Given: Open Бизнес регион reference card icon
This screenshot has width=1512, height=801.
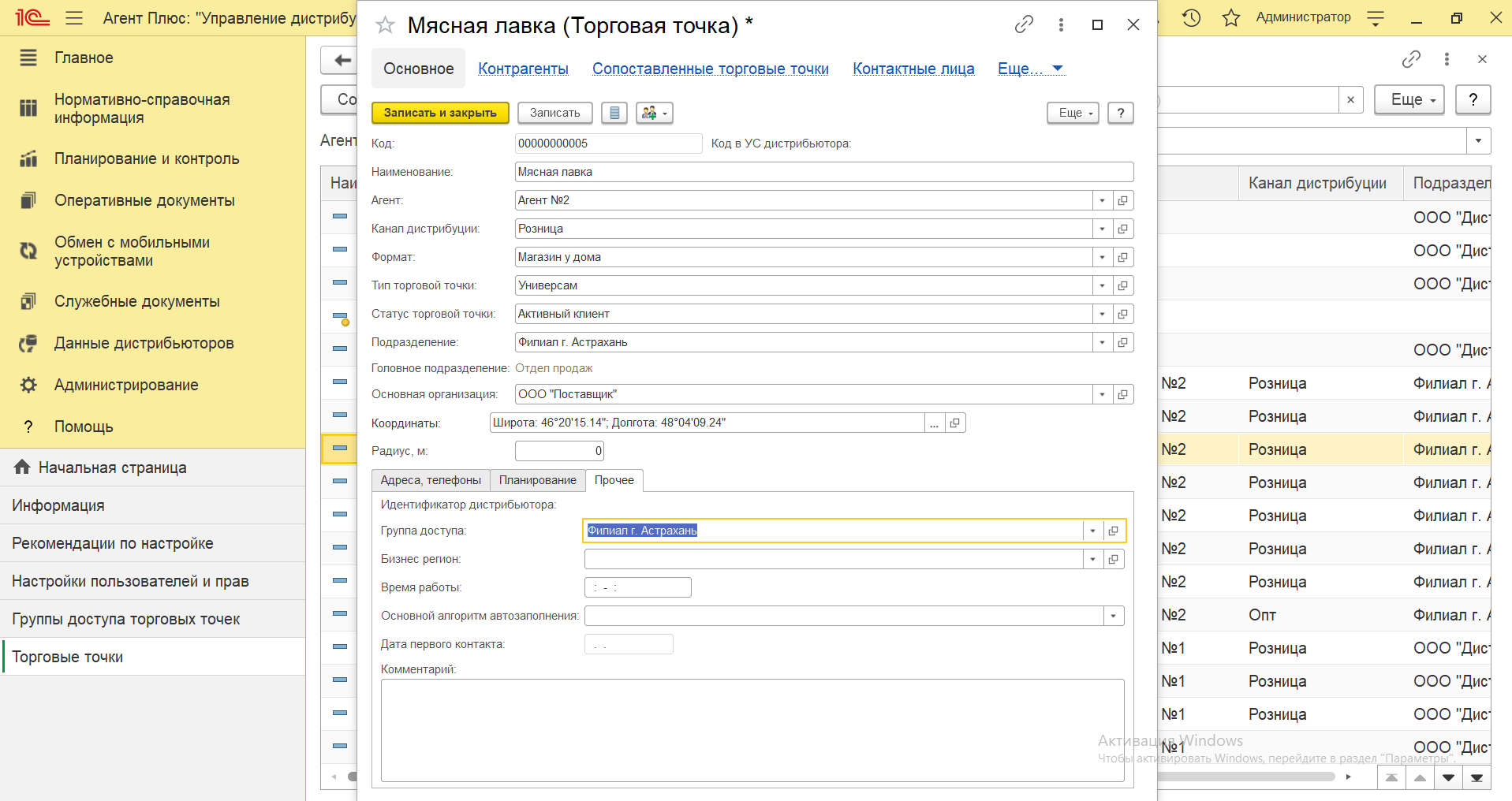Looking at the screenshot, I should pos(1114,559).
